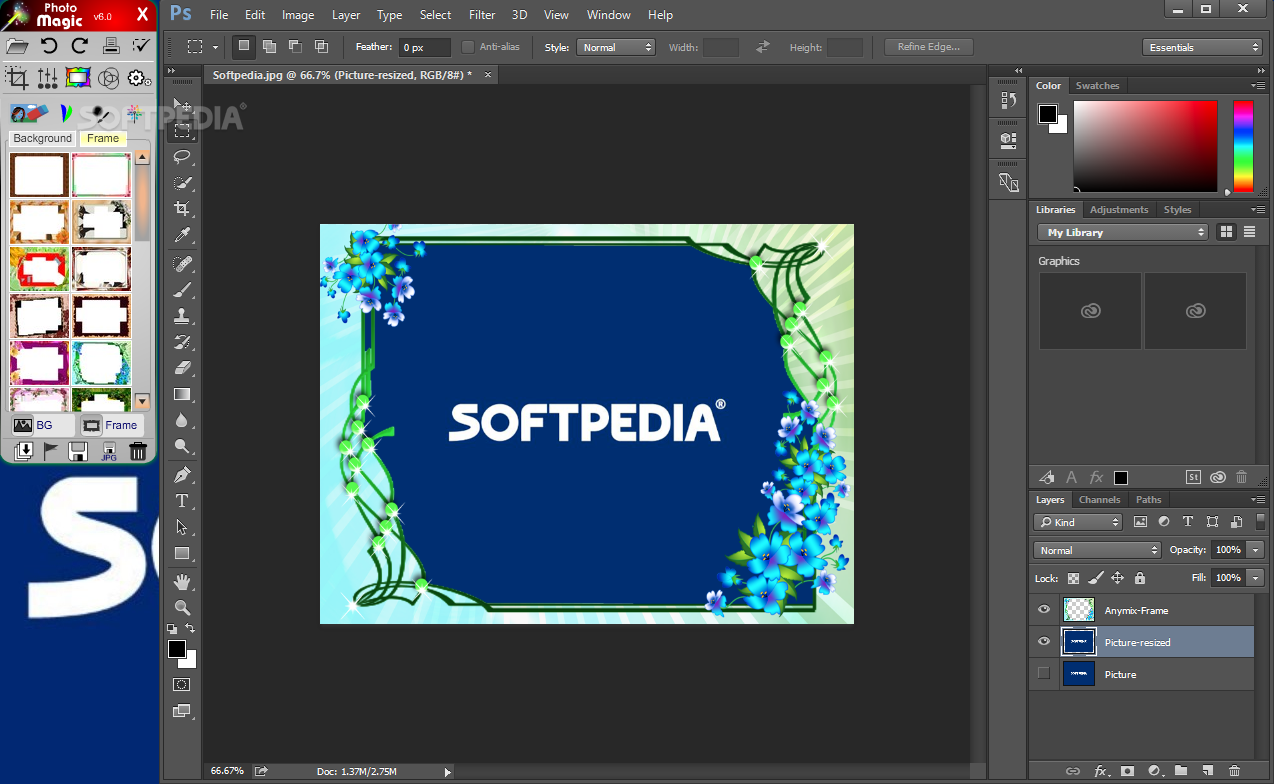The image size is (1274, 784).
Task: Select the Crop tool in Photoshop toolbox
Action: tap(182, 209)
